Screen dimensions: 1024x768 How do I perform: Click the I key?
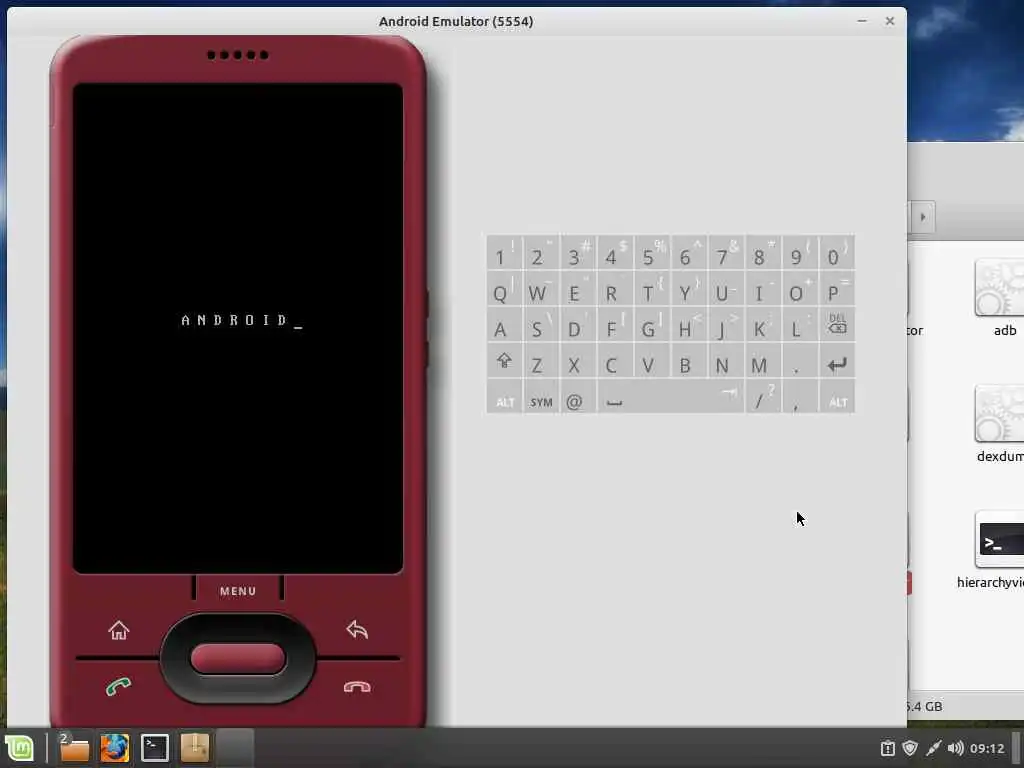tap(763, 289)
